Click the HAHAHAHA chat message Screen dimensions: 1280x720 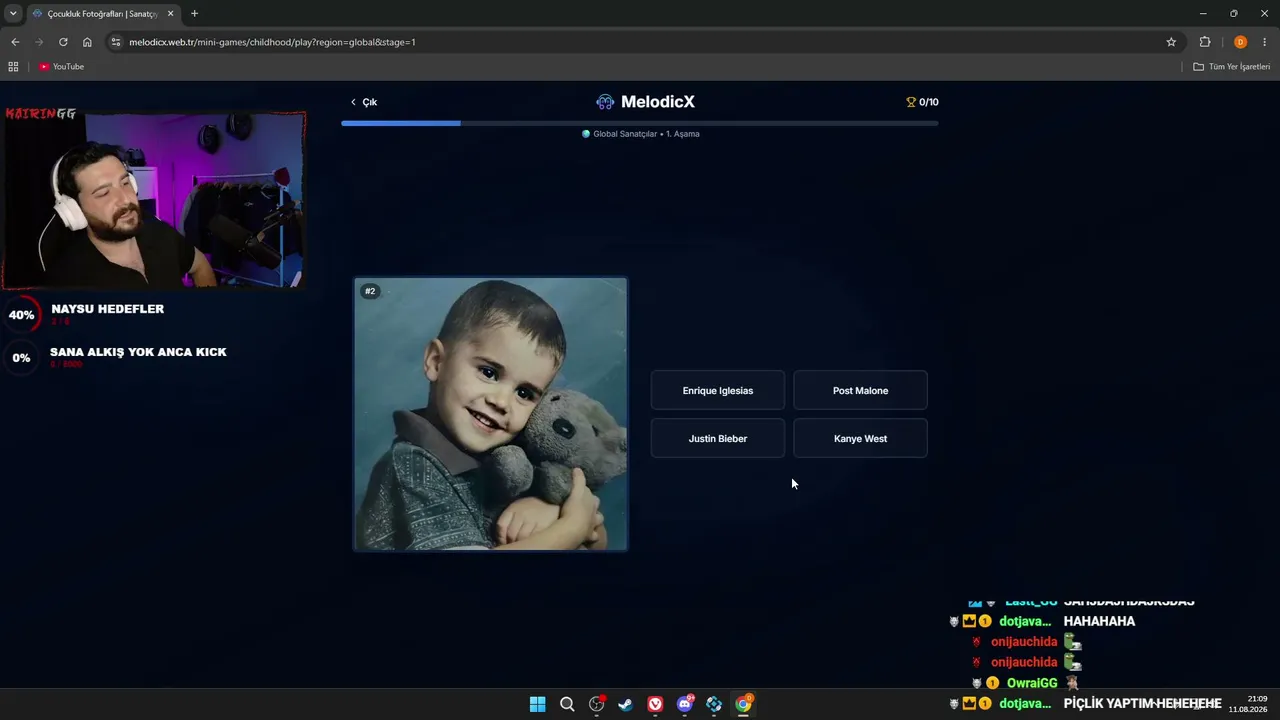coord(1099,621)
